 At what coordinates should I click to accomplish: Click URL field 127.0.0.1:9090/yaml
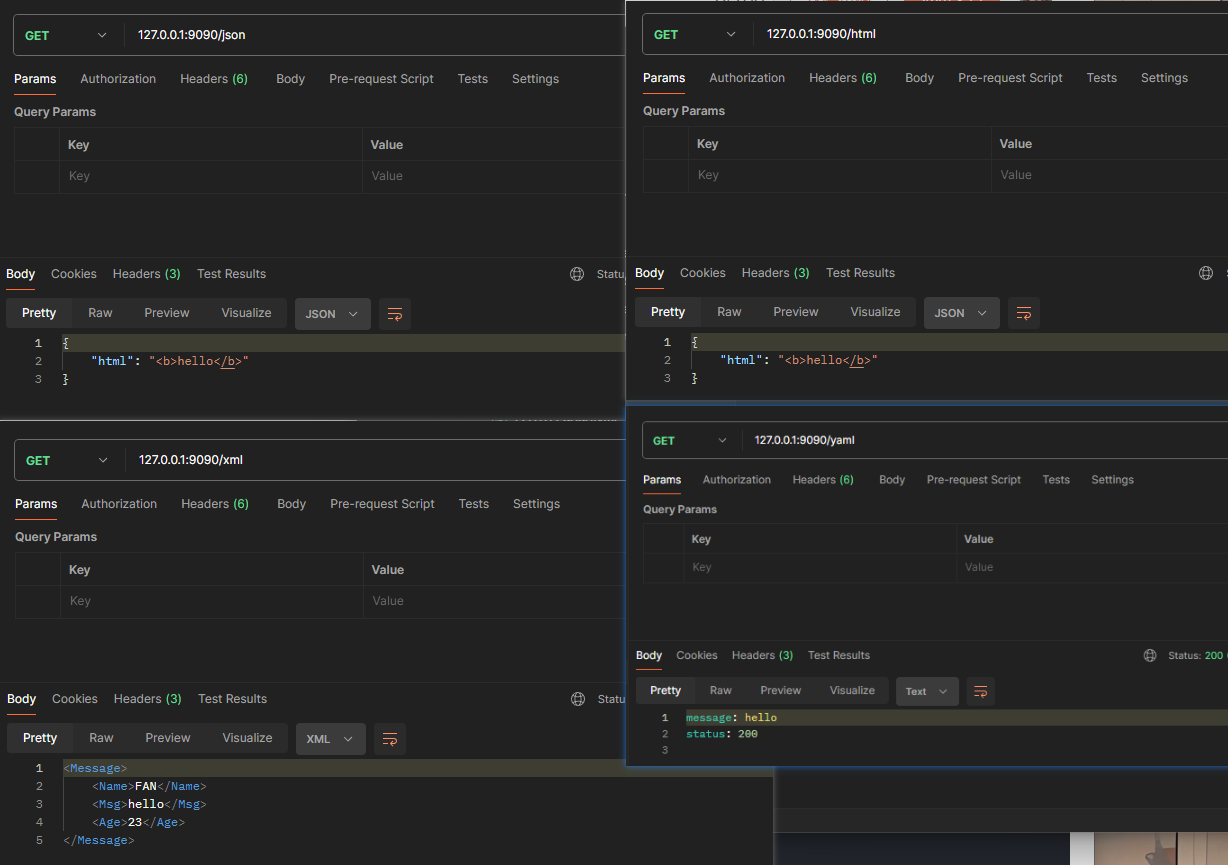click(x=986, y=440)
